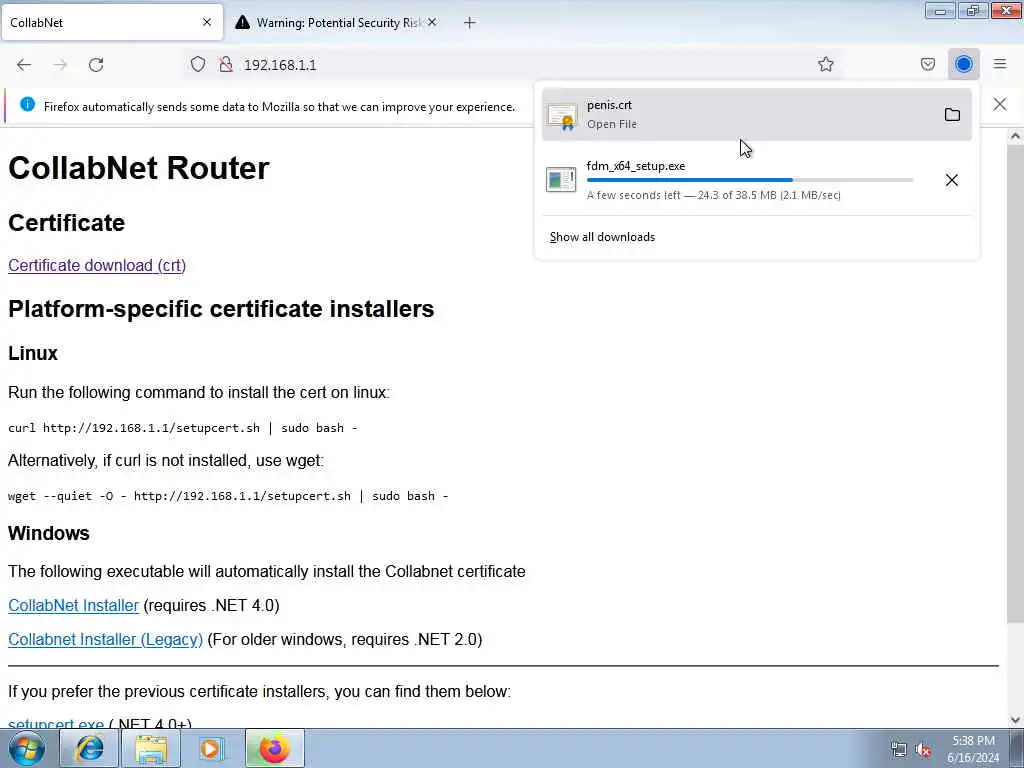
Task: Click the curl setupcert.sh command text
Action: (x=183, y=428)
